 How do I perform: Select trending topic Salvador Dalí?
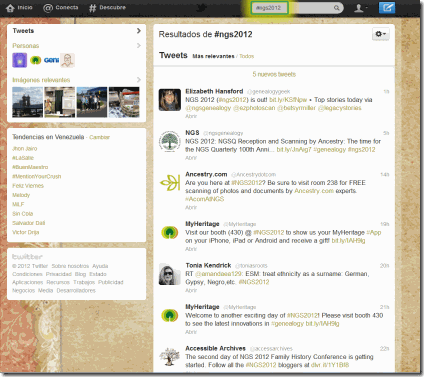point(29,223)
